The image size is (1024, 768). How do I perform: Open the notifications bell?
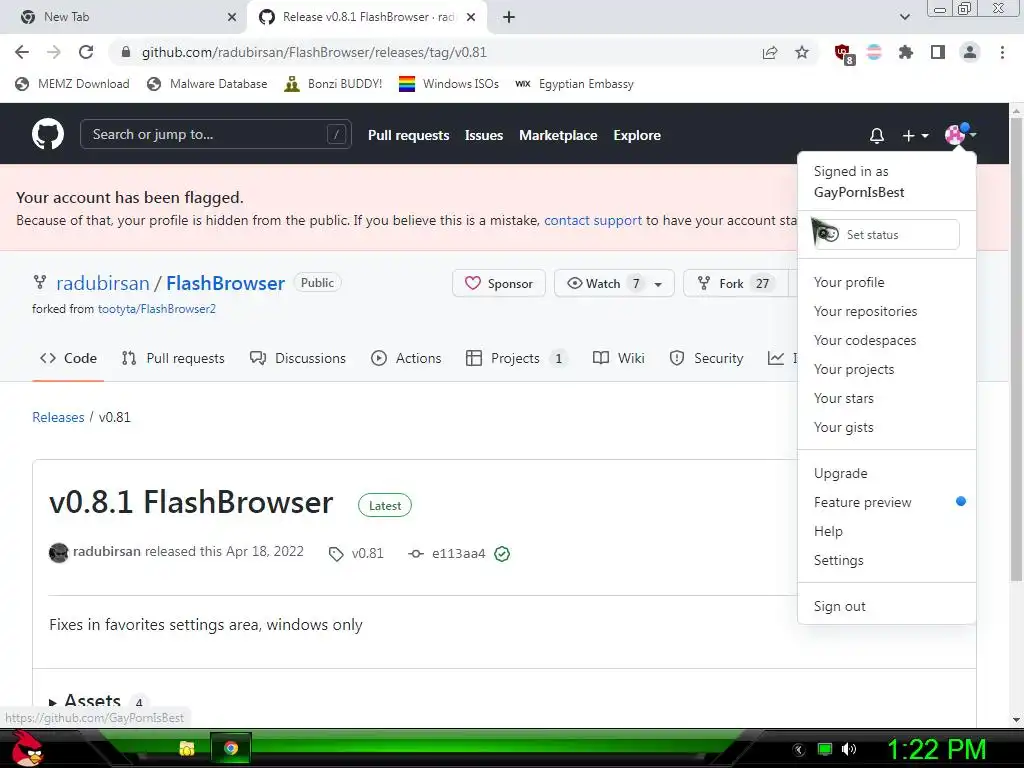pyautogui.click(x=876, y=135)
